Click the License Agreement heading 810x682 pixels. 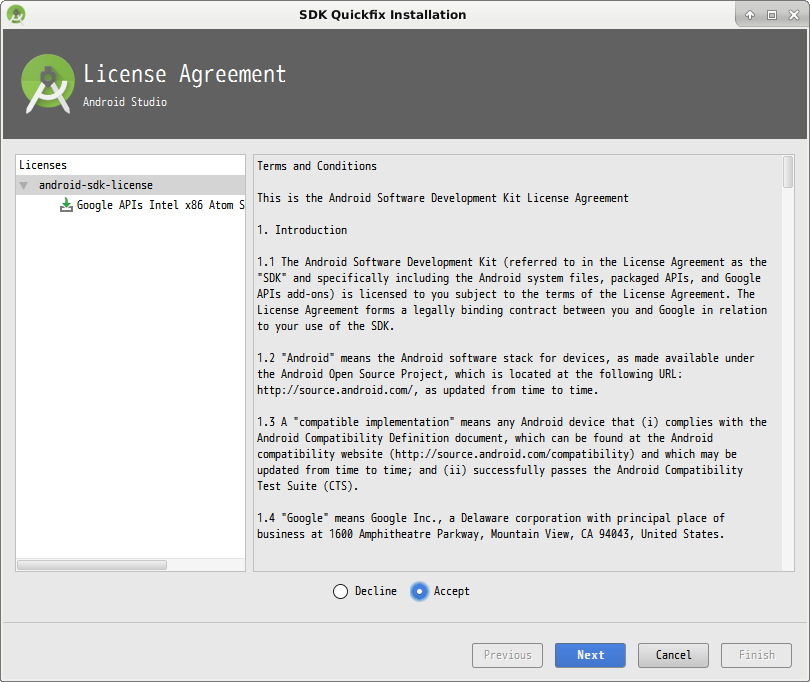tap(184, 74)
